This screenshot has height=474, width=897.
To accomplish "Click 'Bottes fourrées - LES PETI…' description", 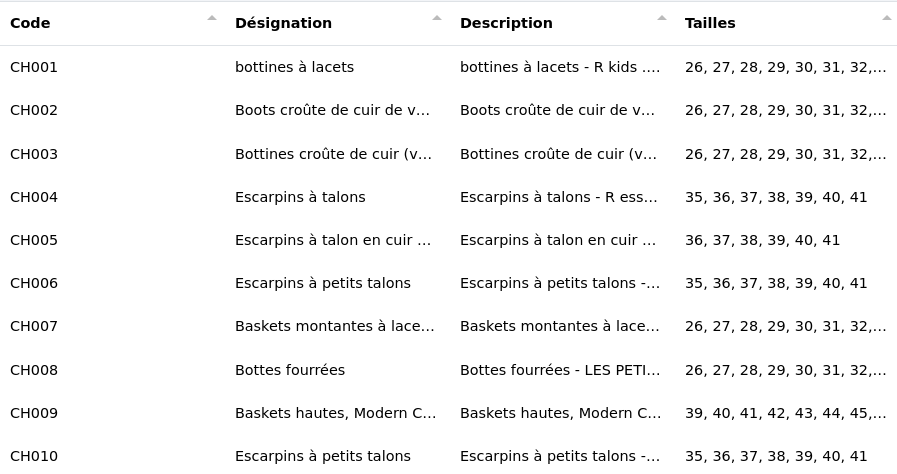I will pyautogui.click(x=560, y=370).
